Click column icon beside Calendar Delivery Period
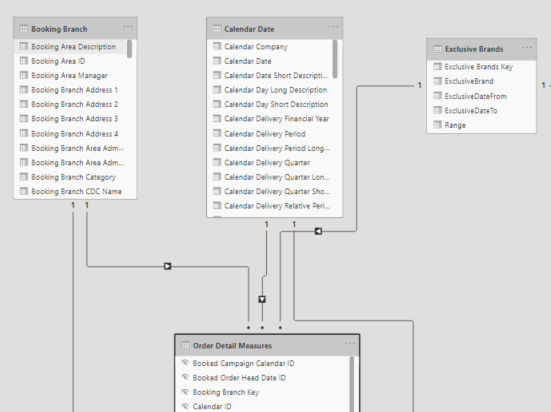The image size is (551, 412). (x=217, y=134)
